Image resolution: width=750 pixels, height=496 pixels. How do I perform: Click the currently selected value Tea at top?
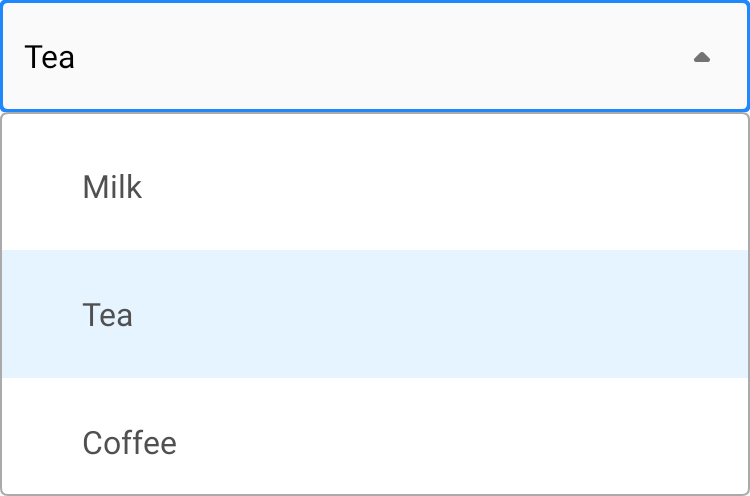[50, 57]
